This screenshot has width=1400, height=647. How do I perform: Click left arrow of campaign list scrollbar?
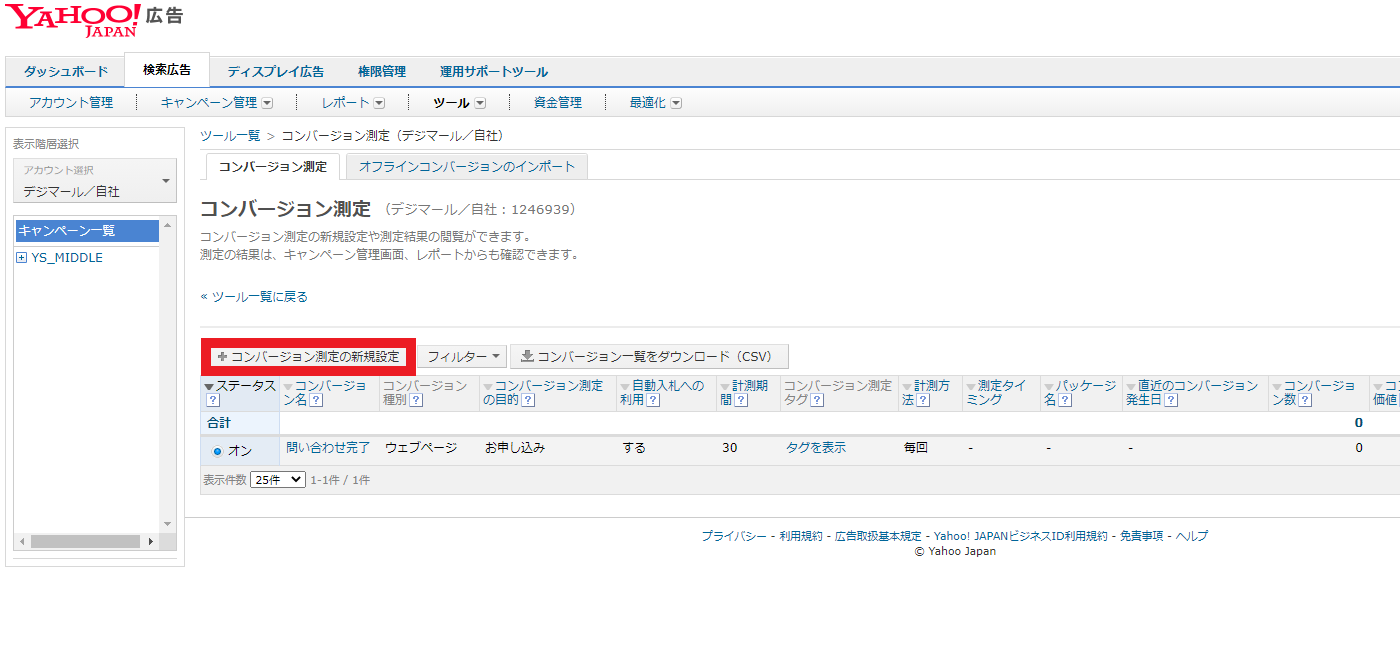click(x=22, y=541)
